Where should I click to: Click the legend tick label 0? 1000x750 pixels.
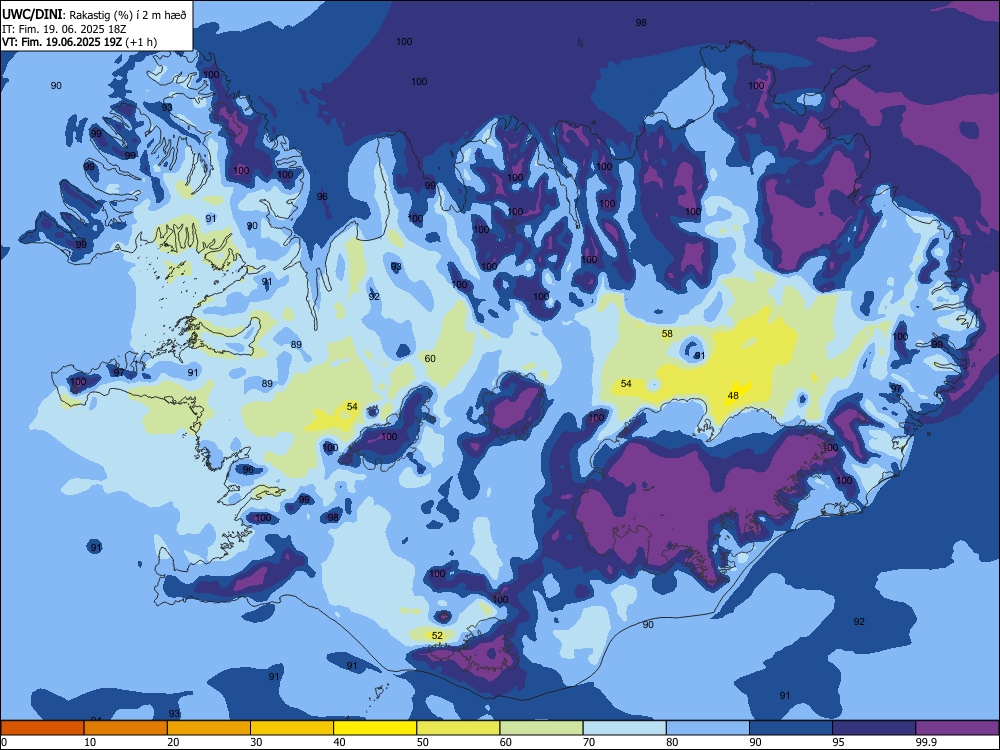point(4,742)
